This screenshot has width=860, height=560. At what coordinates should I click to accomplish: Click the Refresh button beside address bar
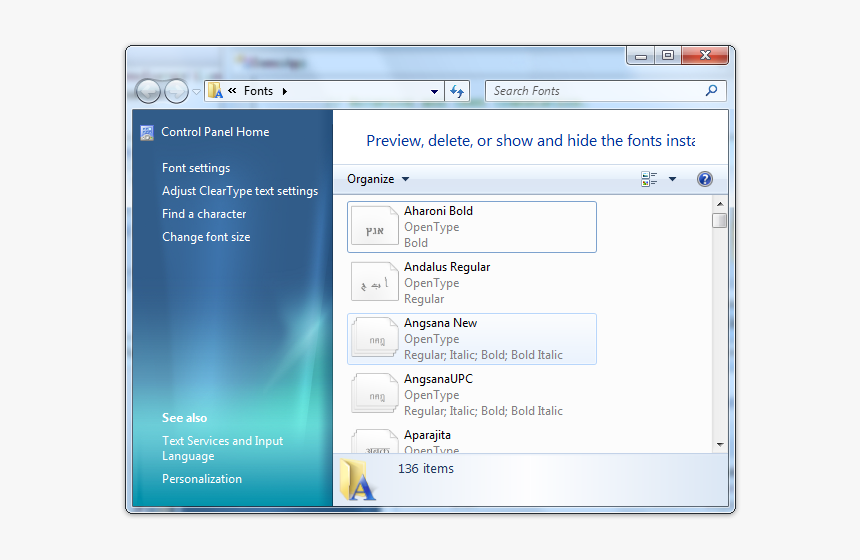(x=457, y=91)
